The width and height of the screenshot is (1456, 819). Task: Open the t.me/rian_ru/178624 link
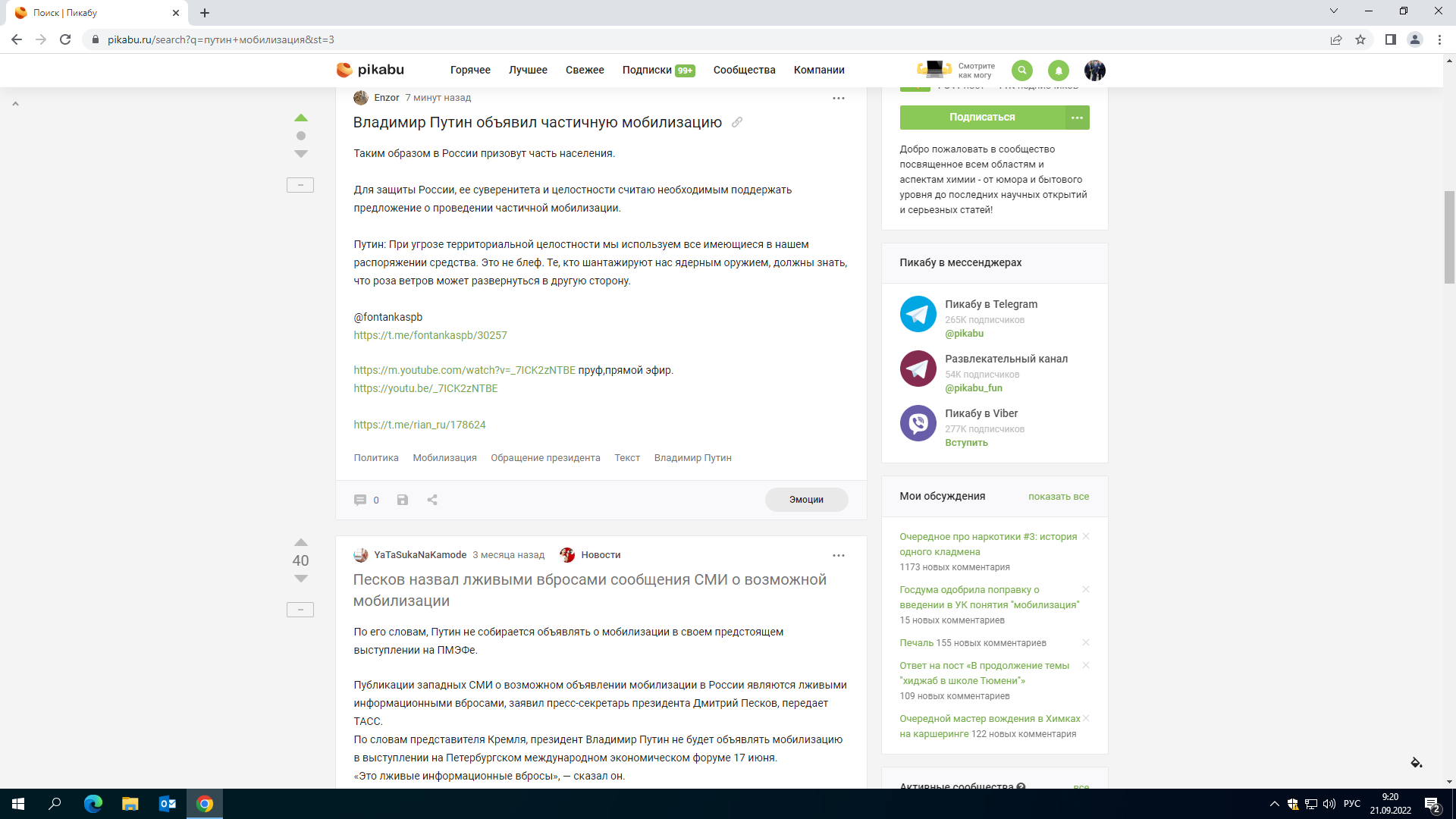click(x=419, y=425)
